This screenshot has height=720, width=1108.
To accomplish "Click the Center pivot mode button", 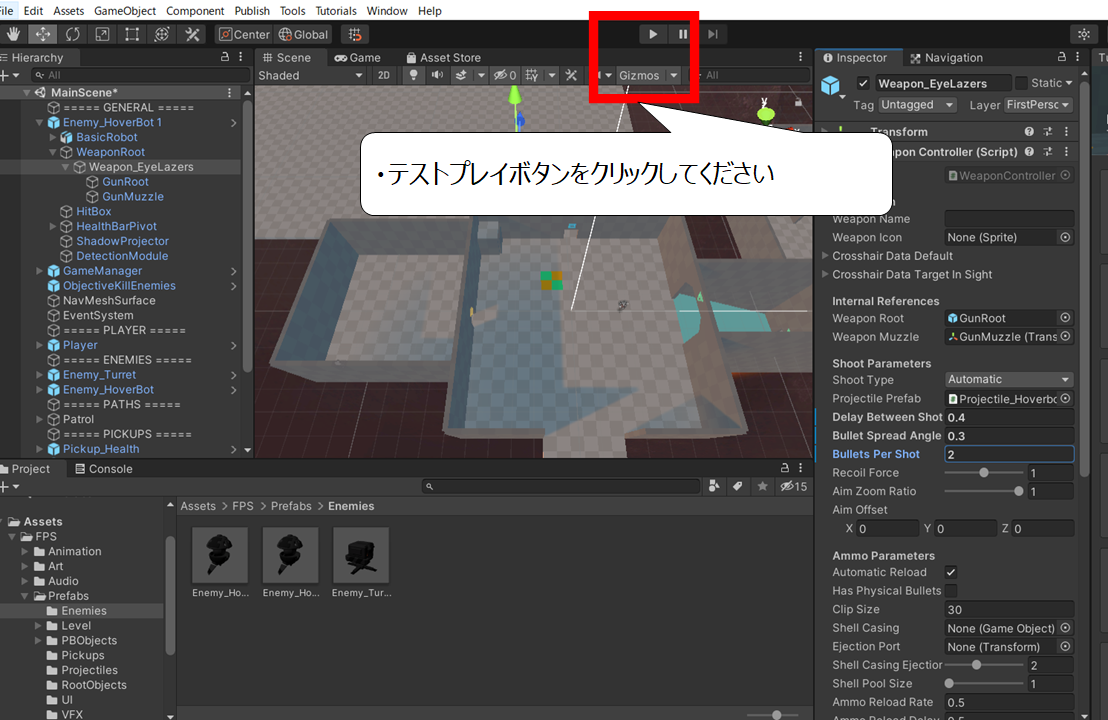I will click(x=244, y=34).
